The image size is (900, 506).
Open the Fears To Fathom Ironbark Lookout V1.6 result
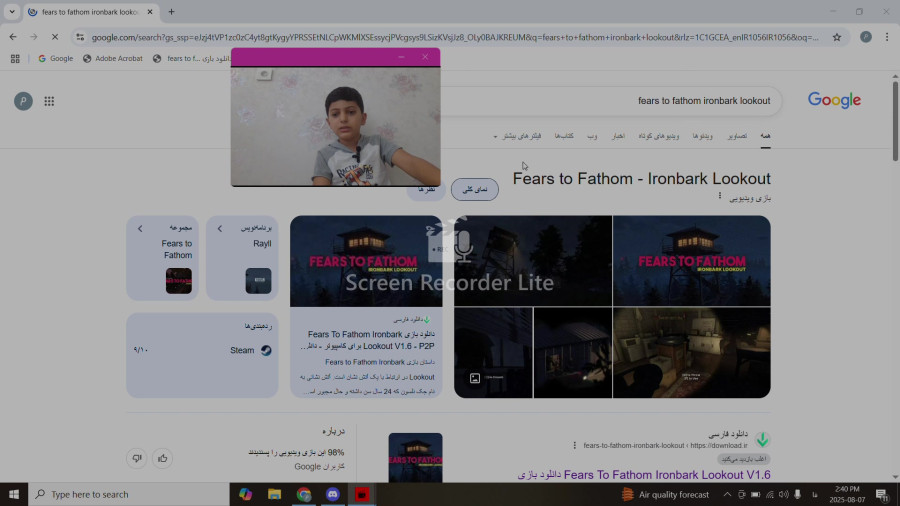point(644,475)
